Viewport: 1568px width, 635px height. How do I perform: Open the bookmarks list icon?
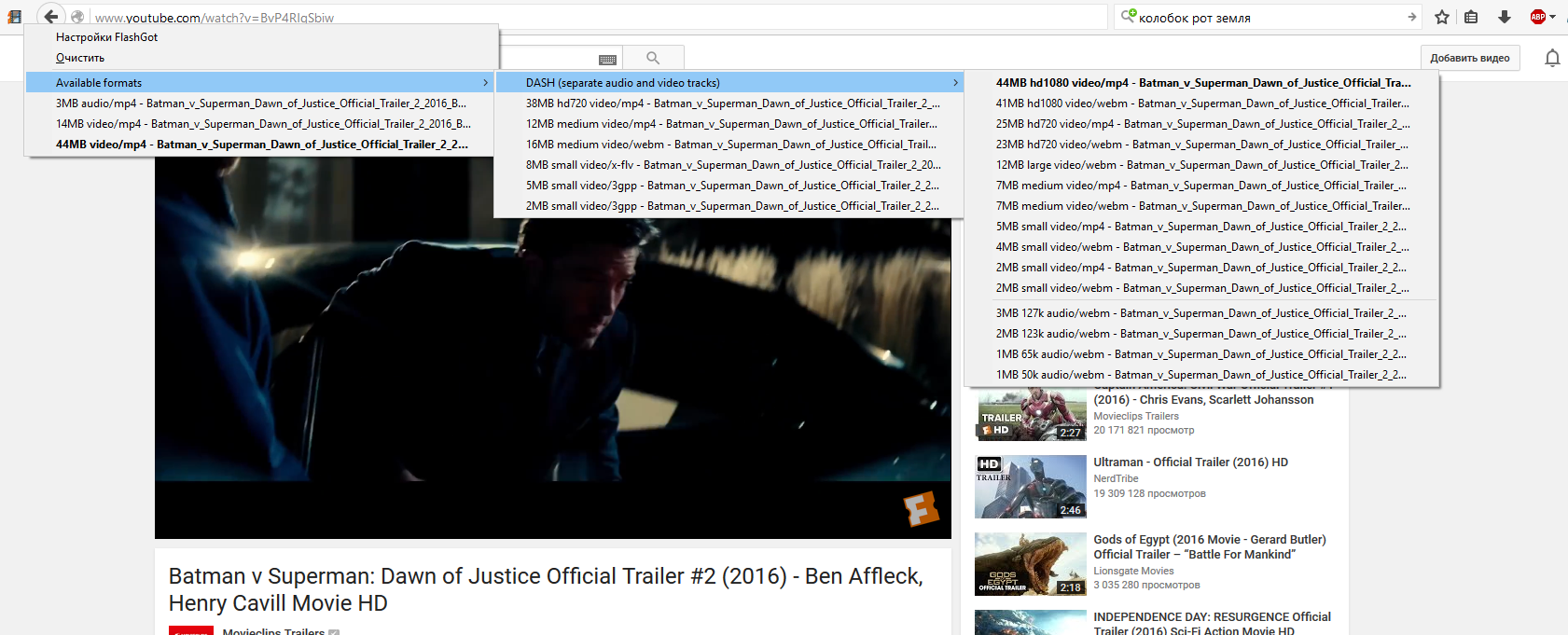click(x=1471, y=17)
